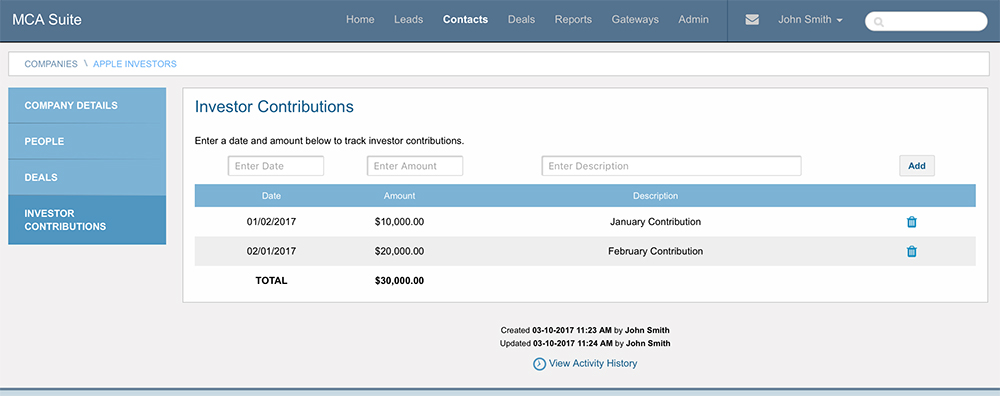The image size is (1000, 396).
Task: Select the Company Details sidebar tab
Action: click(x=87, y=105)
